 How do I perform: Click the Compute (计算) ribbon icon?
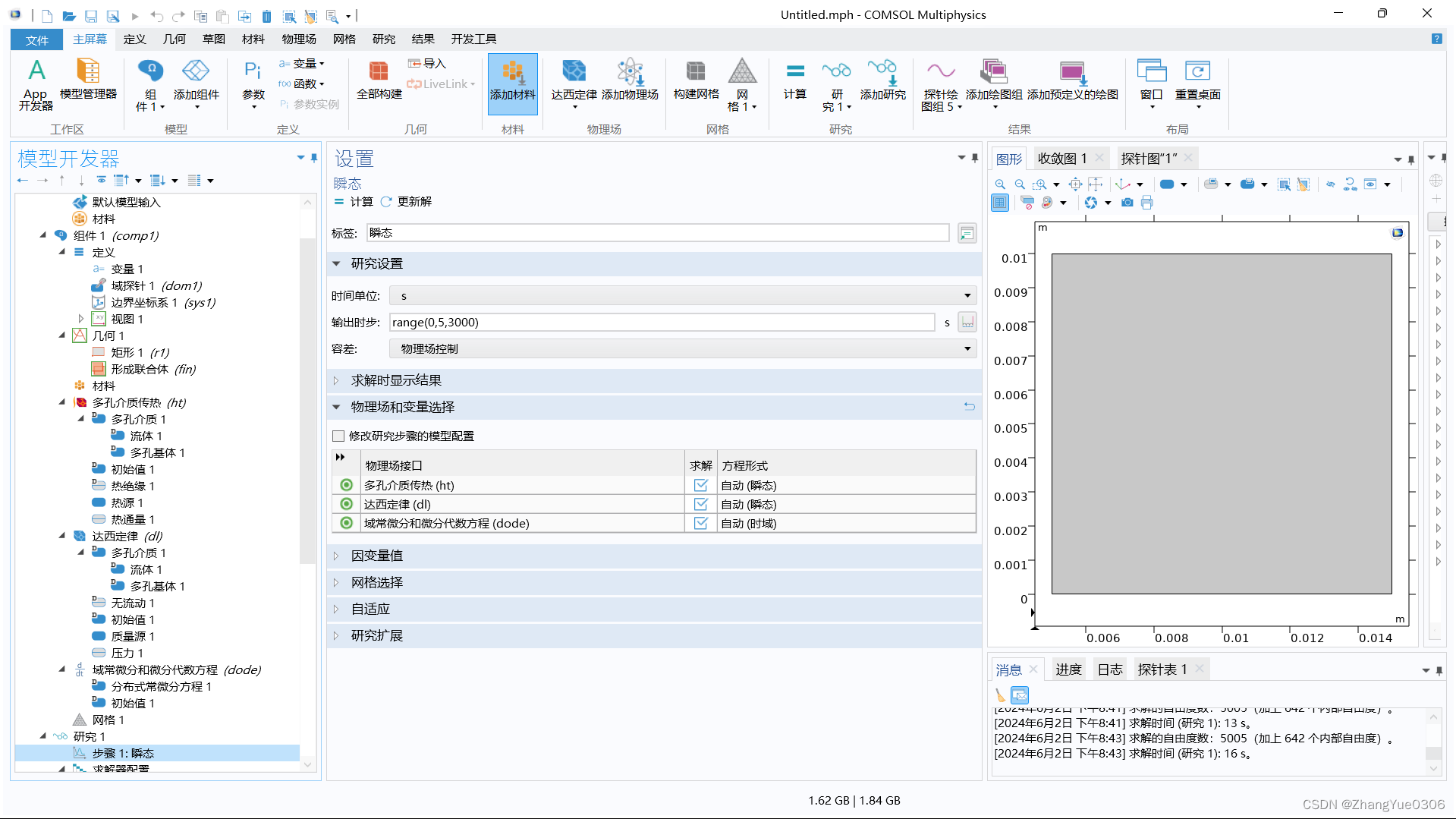pyautogui.click(x=794, y=79)
